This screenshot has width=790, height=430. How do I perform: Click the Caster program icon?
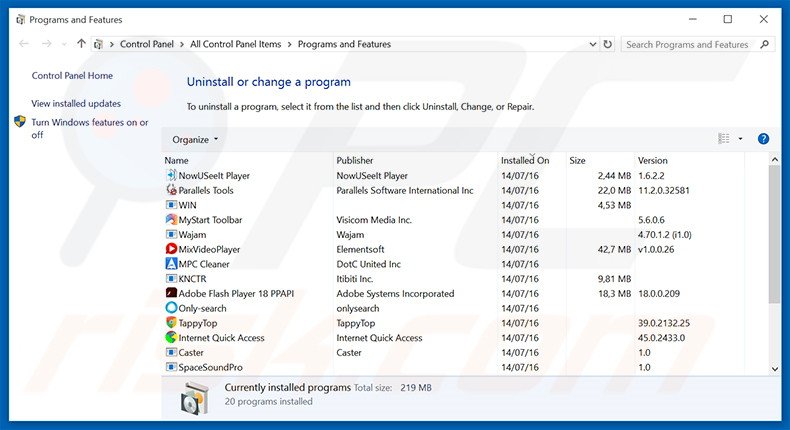point(171,352)
